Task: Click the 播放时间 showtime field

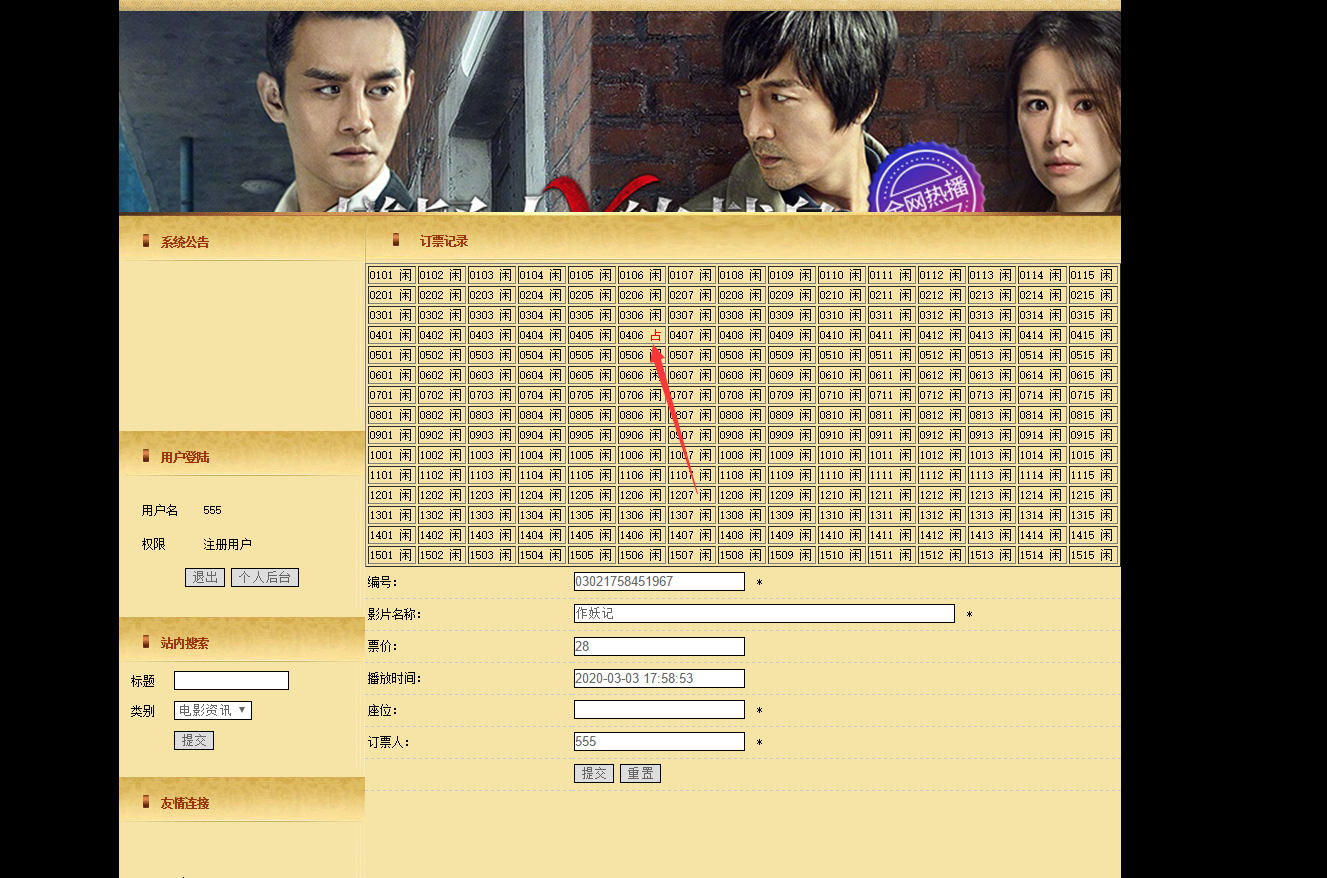Action: coord(659,678)
